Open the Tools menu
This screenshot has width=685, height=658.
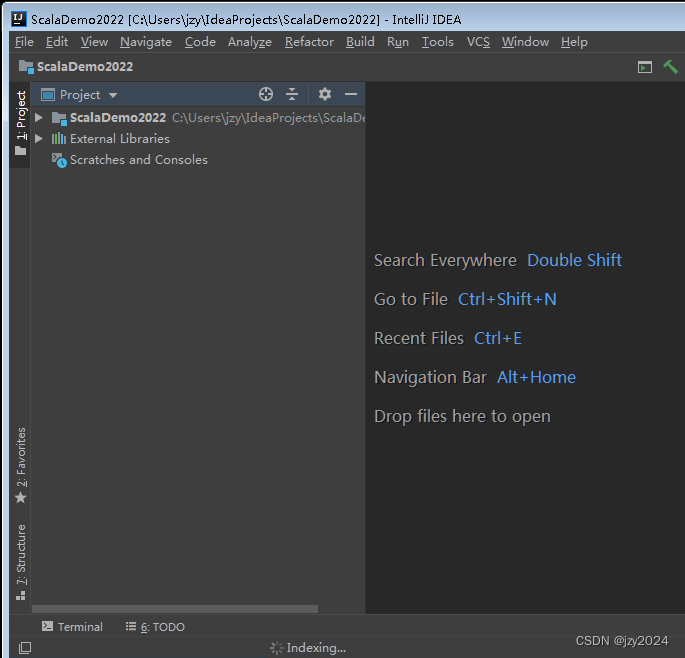(x=437, y=42)
